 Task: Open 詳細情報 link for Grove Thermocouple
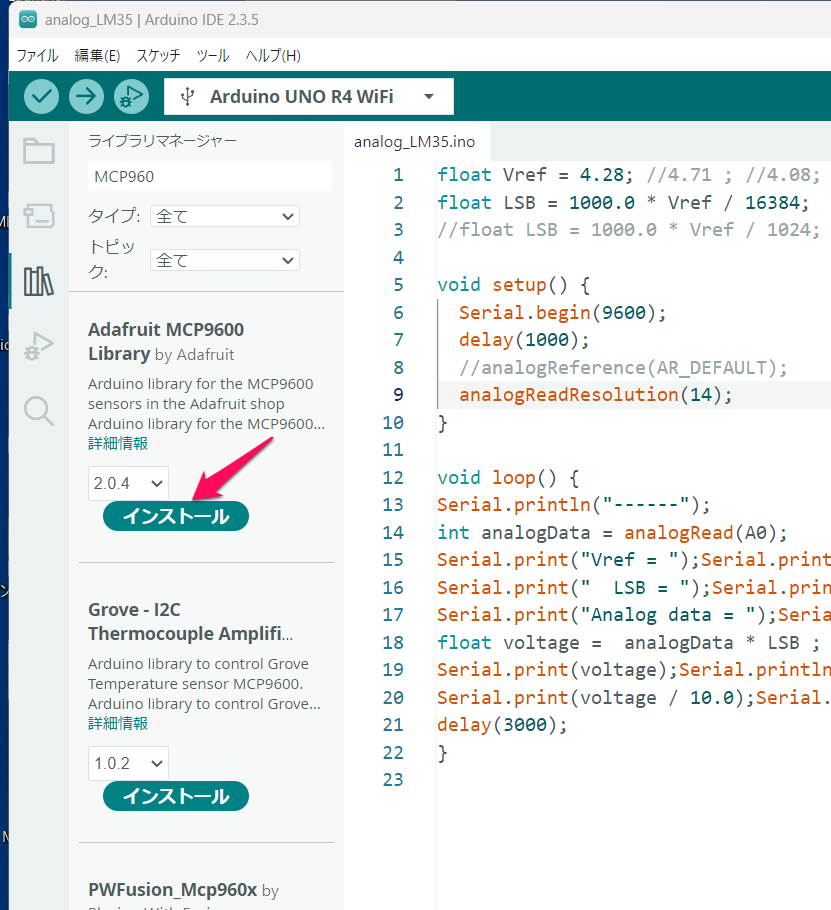point(118,723)
